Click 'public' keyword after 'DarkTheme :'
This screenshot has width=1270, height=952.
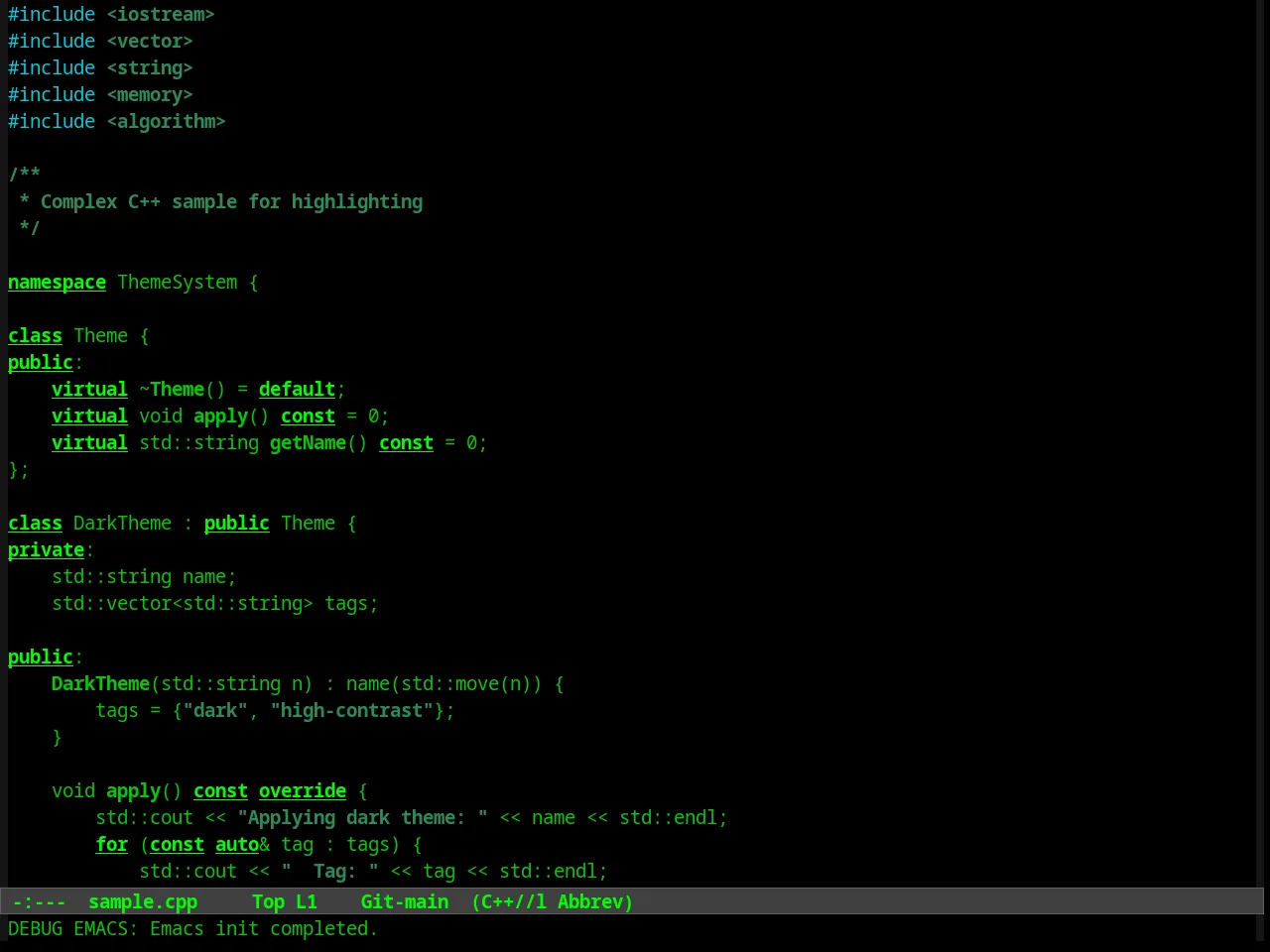point(236,523)
